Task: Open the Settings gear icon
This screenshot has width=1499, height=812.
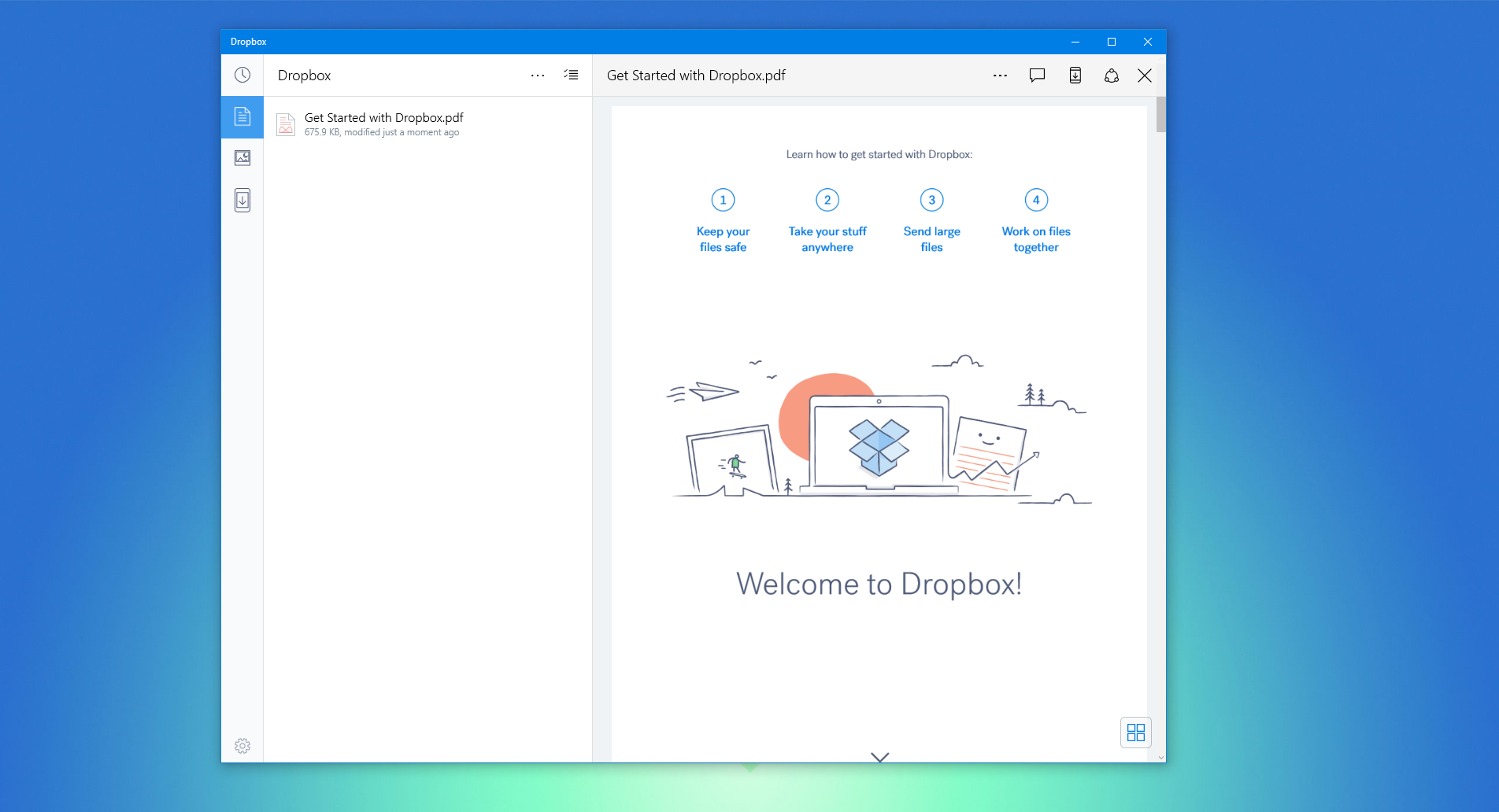Action: click(x=242, y=745)
